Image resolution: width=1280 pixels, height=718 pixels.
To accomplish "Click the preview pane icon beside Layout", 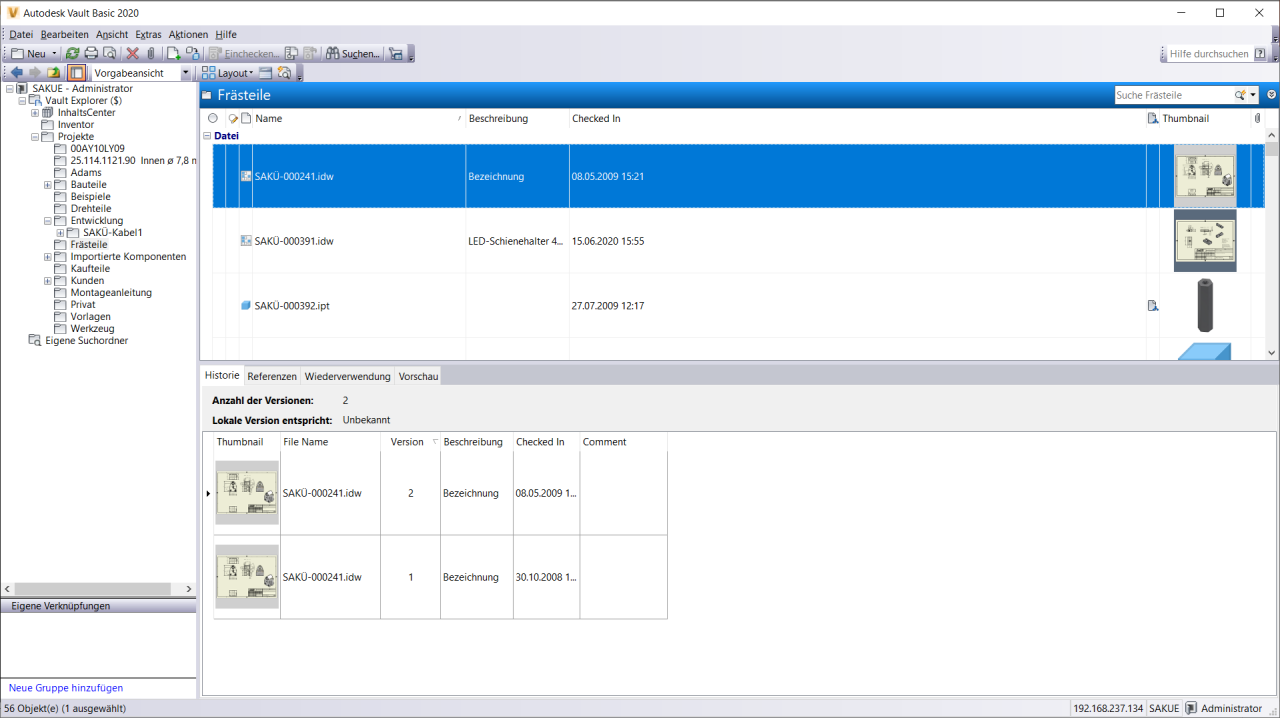I will tap(265, 73).
